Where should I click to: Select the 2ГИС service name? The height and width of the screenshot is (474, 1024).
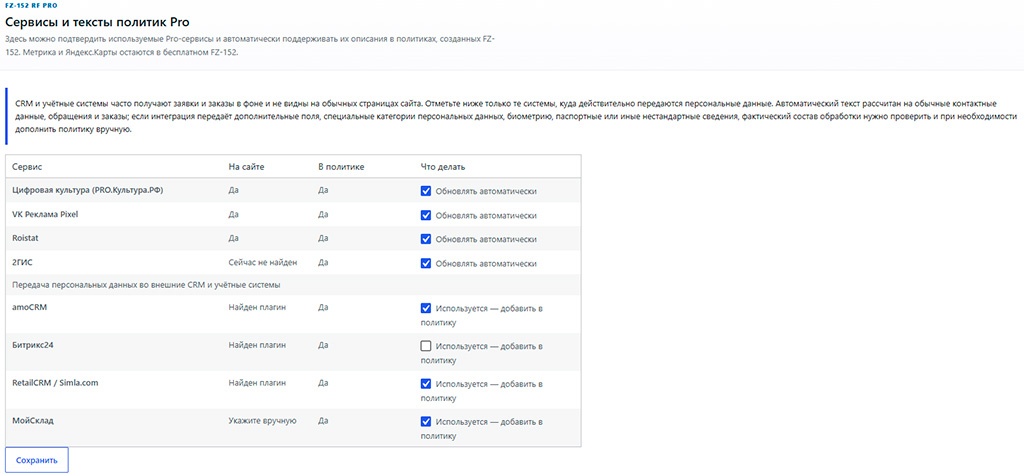(22, 263)
